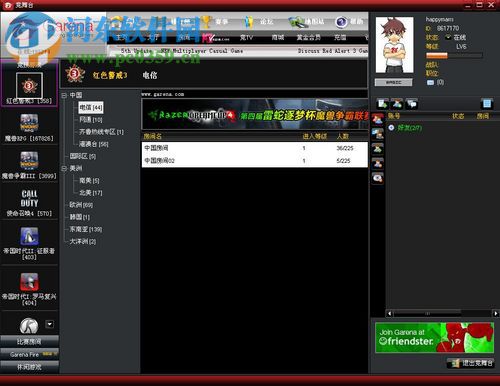Click the 5th Update news ticker text
The height and width of the screenshot is (386, 500).
pos(182,51)
